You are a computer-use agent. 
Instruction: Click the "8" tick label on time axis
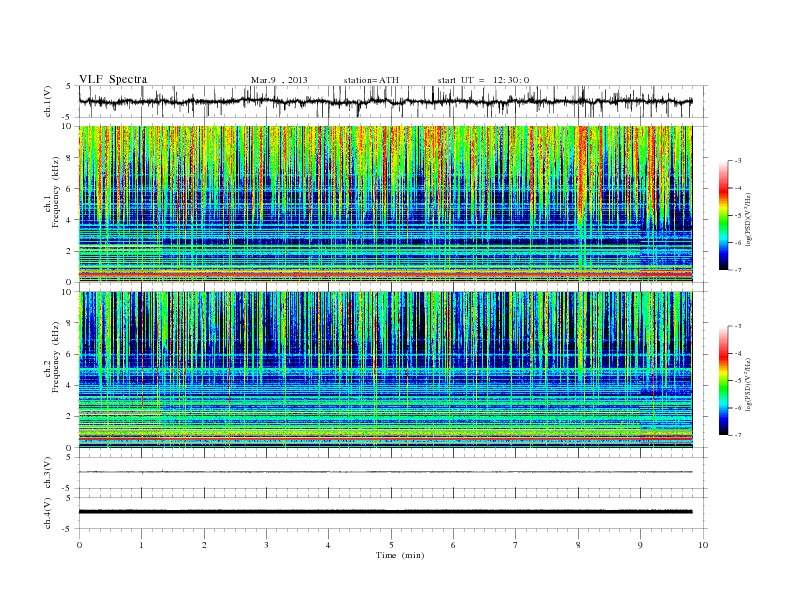[x=578, y=545]
